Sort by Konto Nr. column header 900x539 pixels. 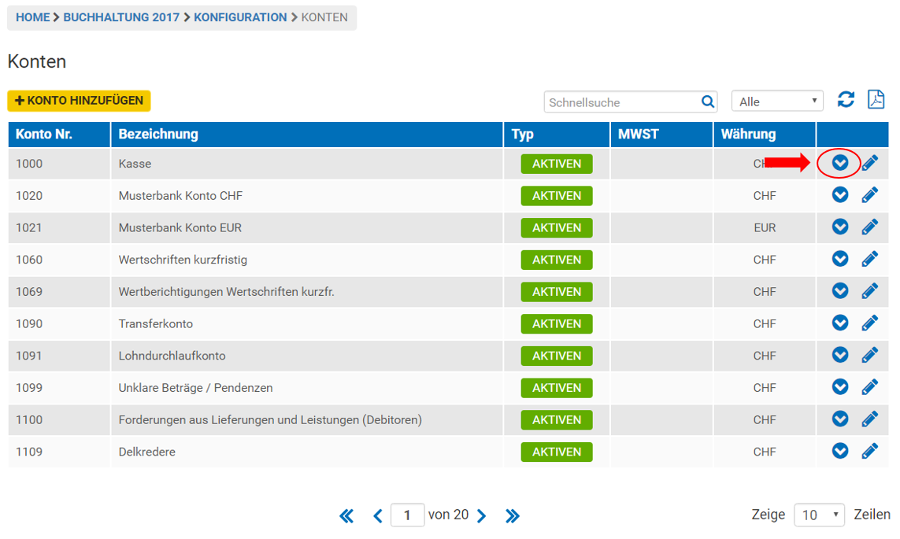(x=59, y=134)
